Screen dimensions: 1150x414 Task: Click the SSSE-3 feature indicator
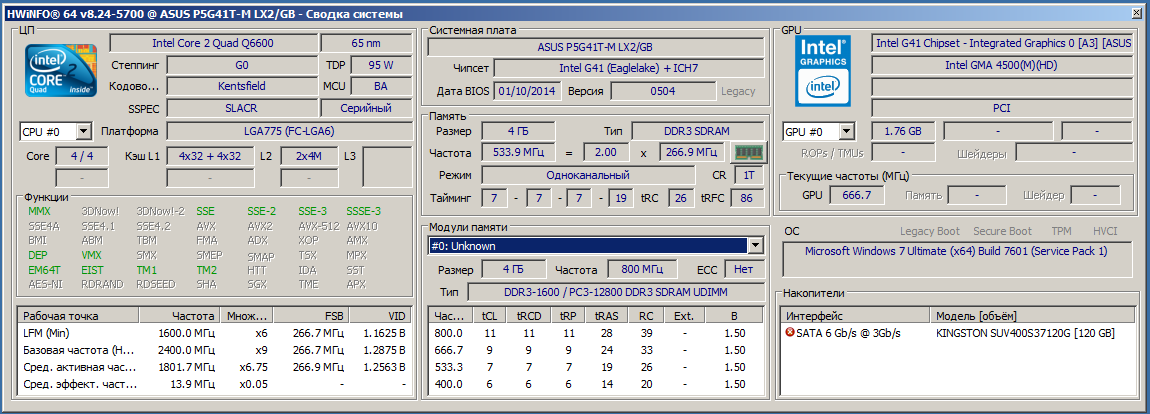click(363, 211)
